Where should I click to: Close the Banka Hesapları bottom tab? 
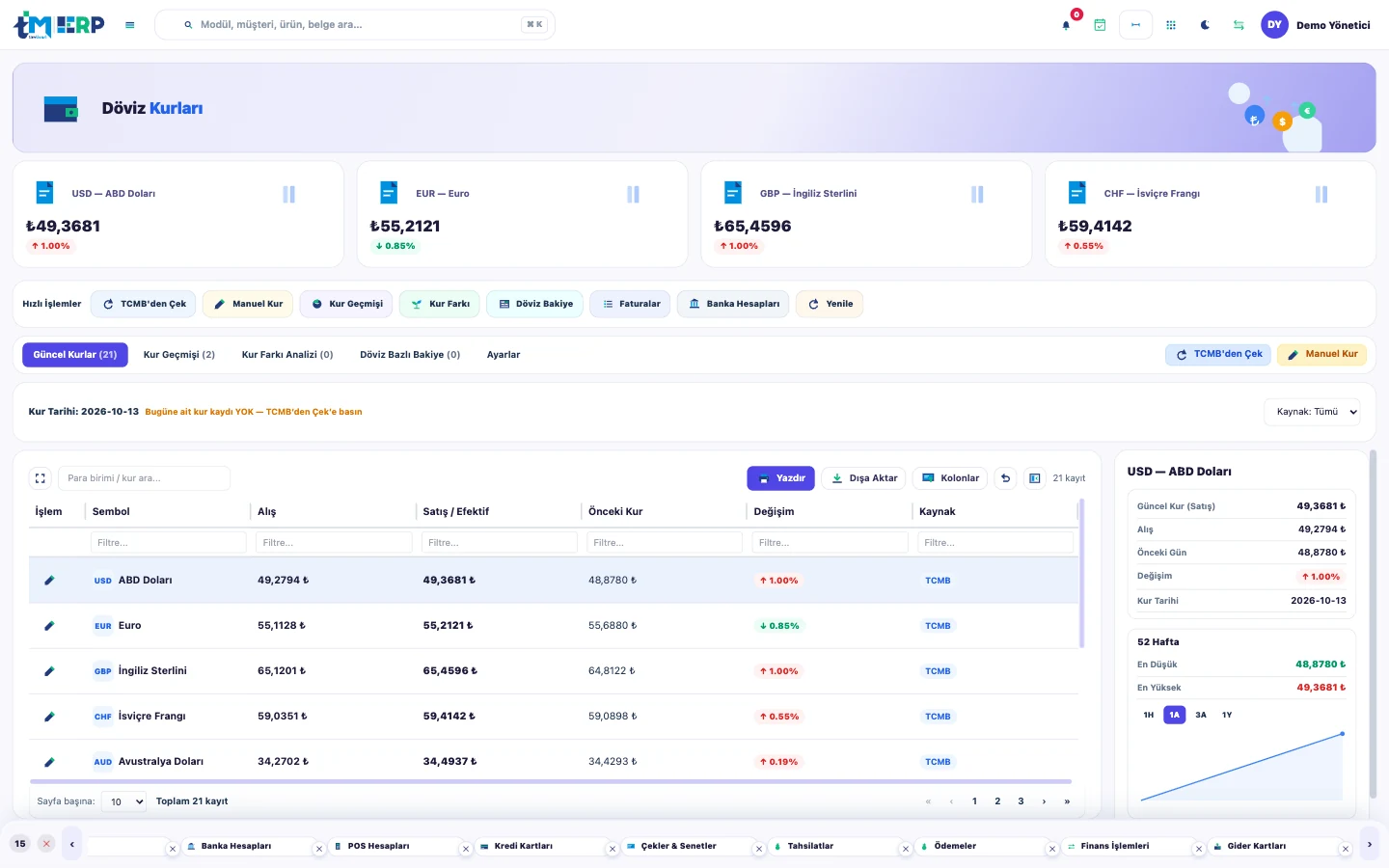[x=319, y=849]
